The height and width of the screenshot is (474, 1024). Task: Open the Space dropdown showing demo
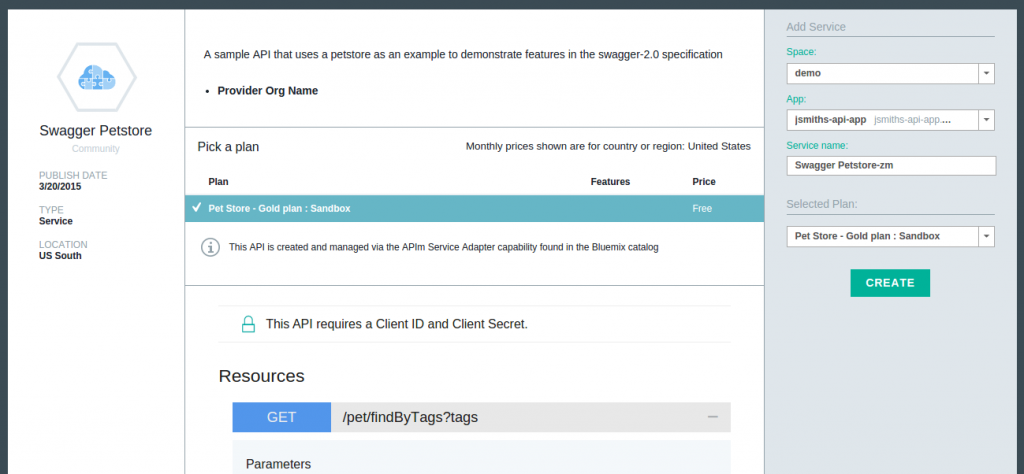(890, 74)
